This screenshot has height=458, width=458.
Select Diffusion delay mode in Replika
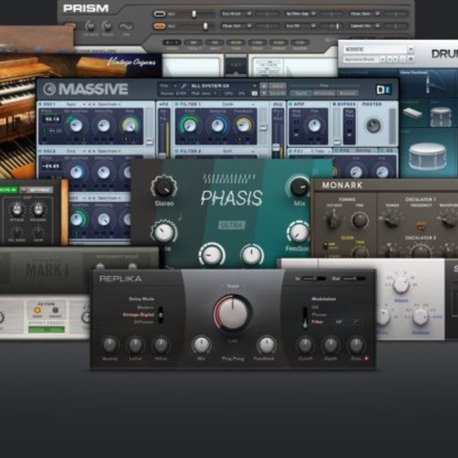144,322
